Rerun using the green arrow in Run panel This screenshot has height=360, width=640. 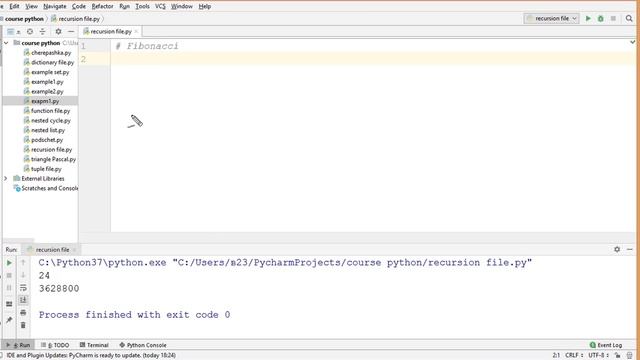pyautogui.click(x=9, y=263)
